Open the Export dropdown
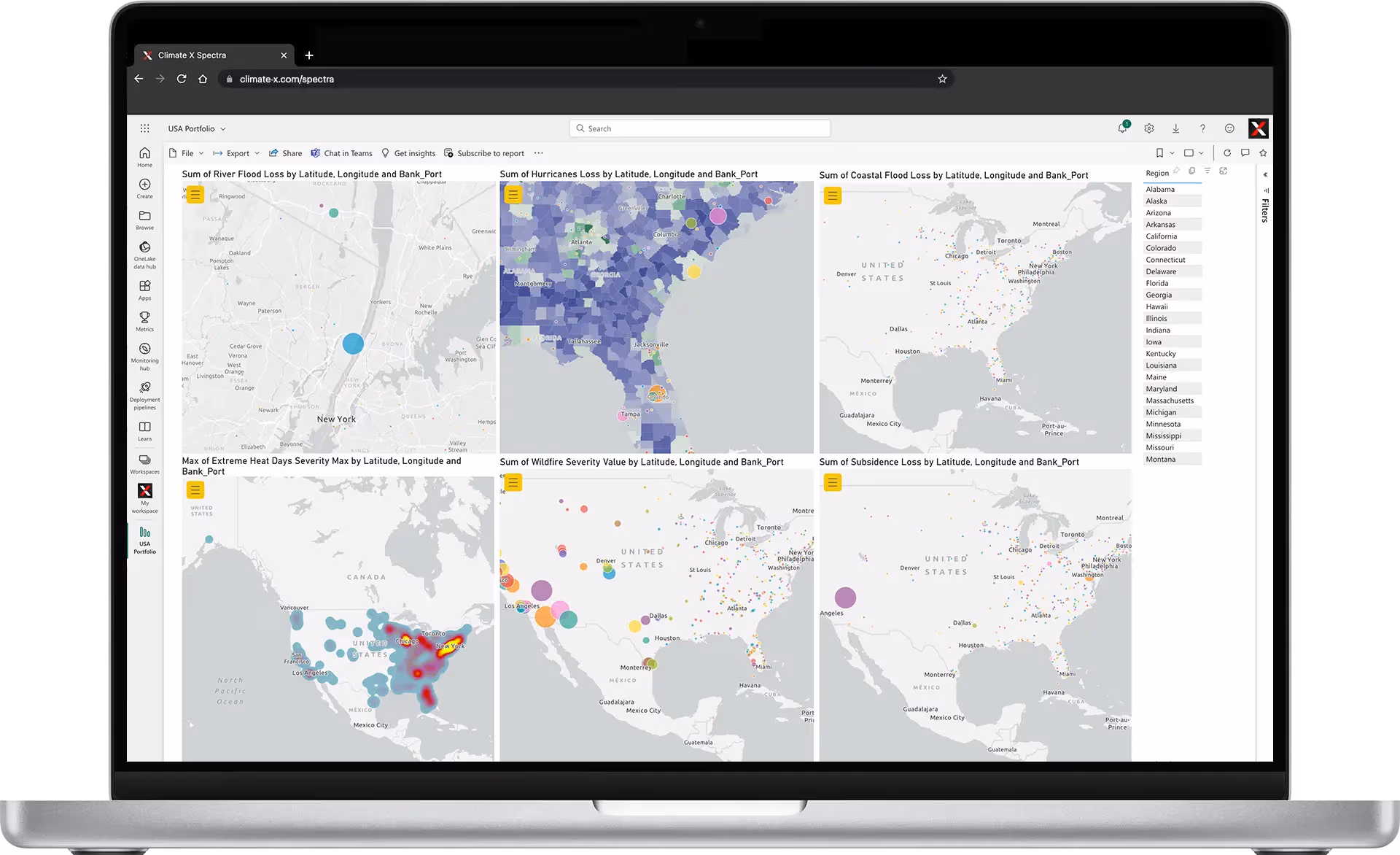The width and height of the screenshot is (1400, 855). pyautogui.click(x=236, y=153)
